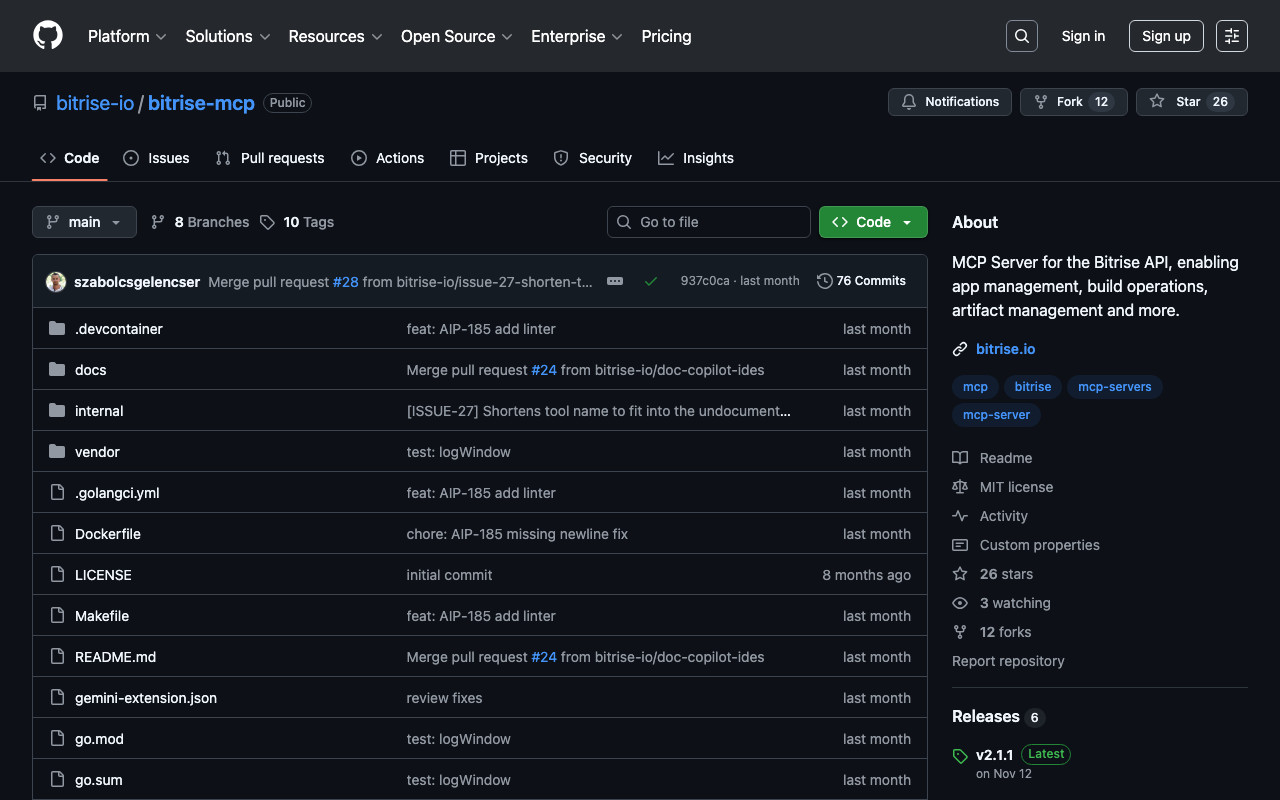Image resolution: width=1280 pixels, height=800 pixels.
Task: Turn on repository Notifications
Action: (949, 102)
